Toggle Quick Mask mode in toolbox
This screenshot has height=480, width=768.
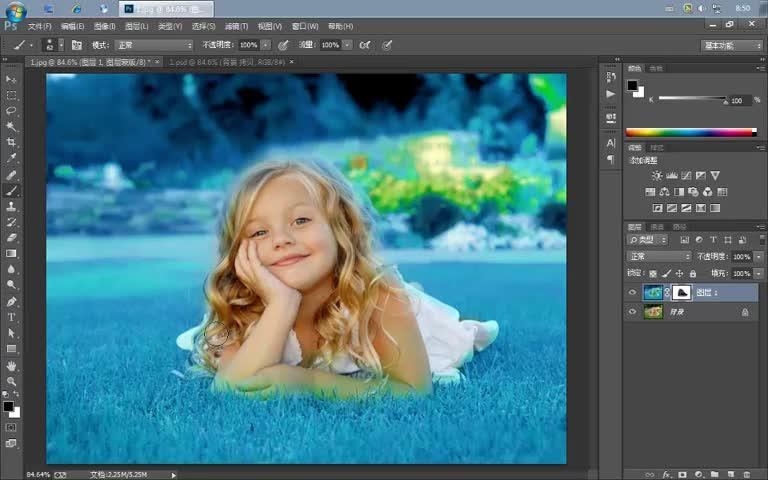(x=11, y=427)
